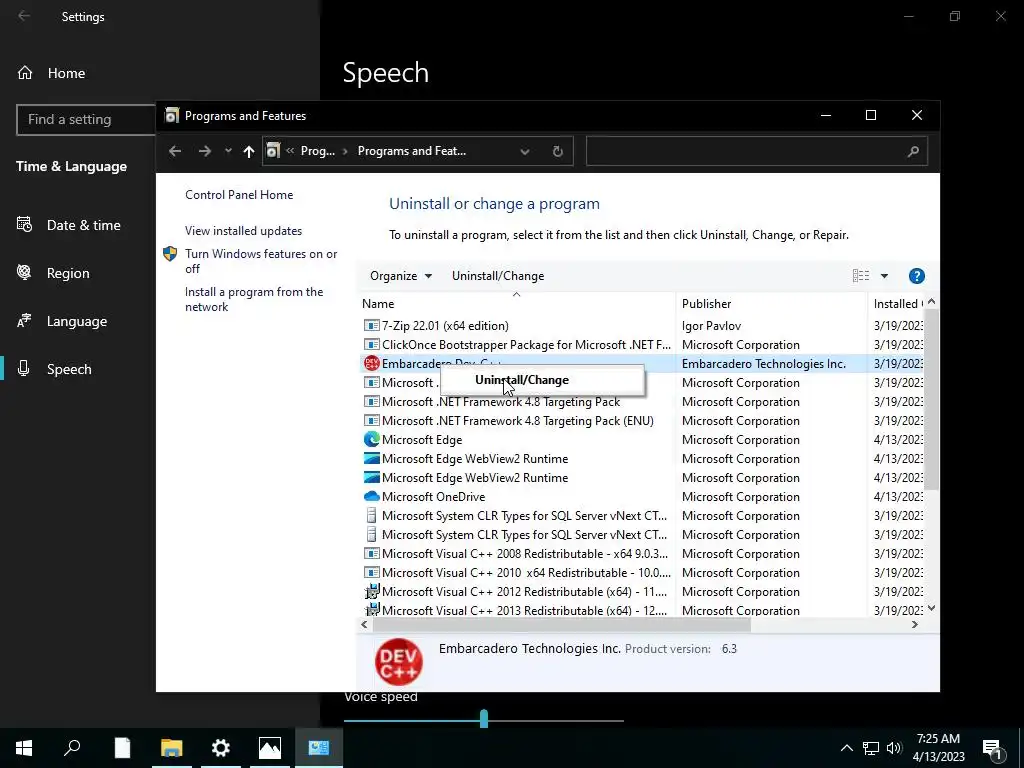Click Igor Pavlov publisher cell
Viewport: 1024px width, 768px height.
[x=711, y=325]
